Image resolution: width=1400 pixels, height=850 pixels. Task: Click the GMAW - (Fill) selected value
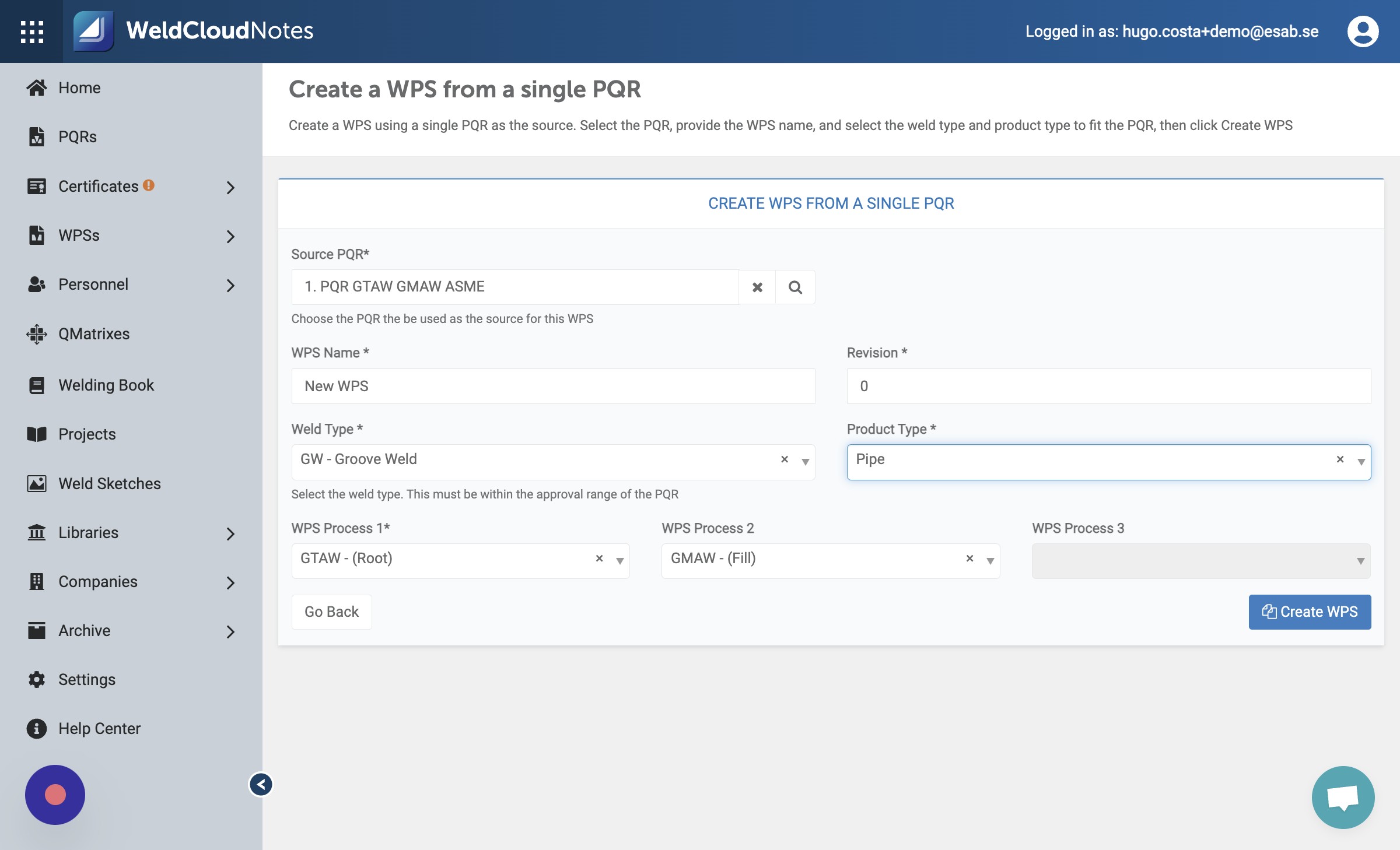point(713,559)
